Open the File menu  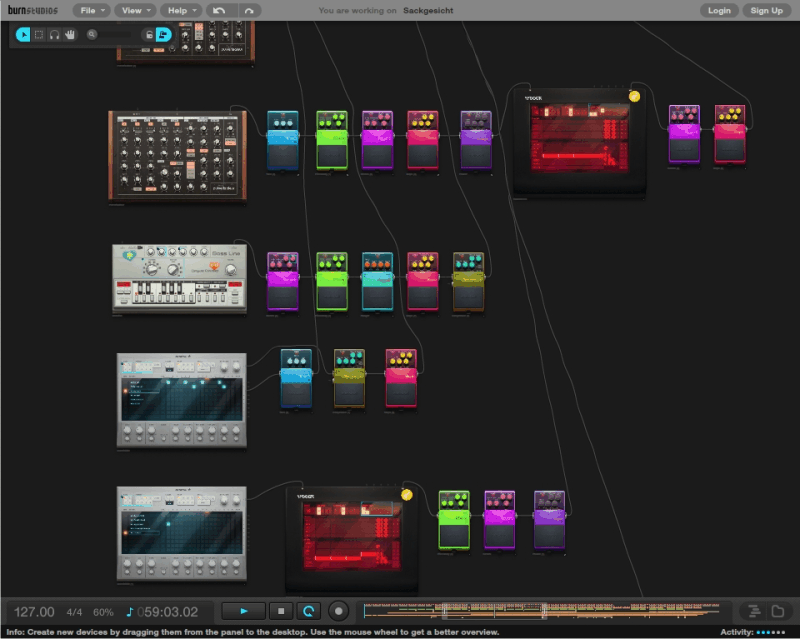tap(91, 10)
